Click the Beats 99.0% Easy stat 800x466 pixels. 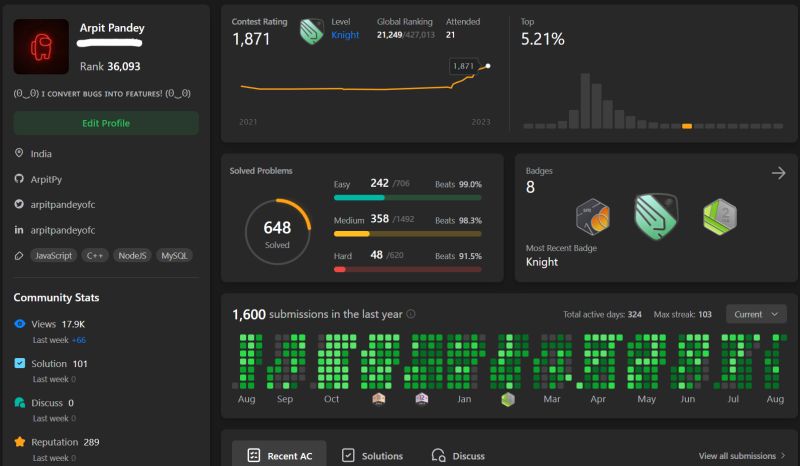458,184
